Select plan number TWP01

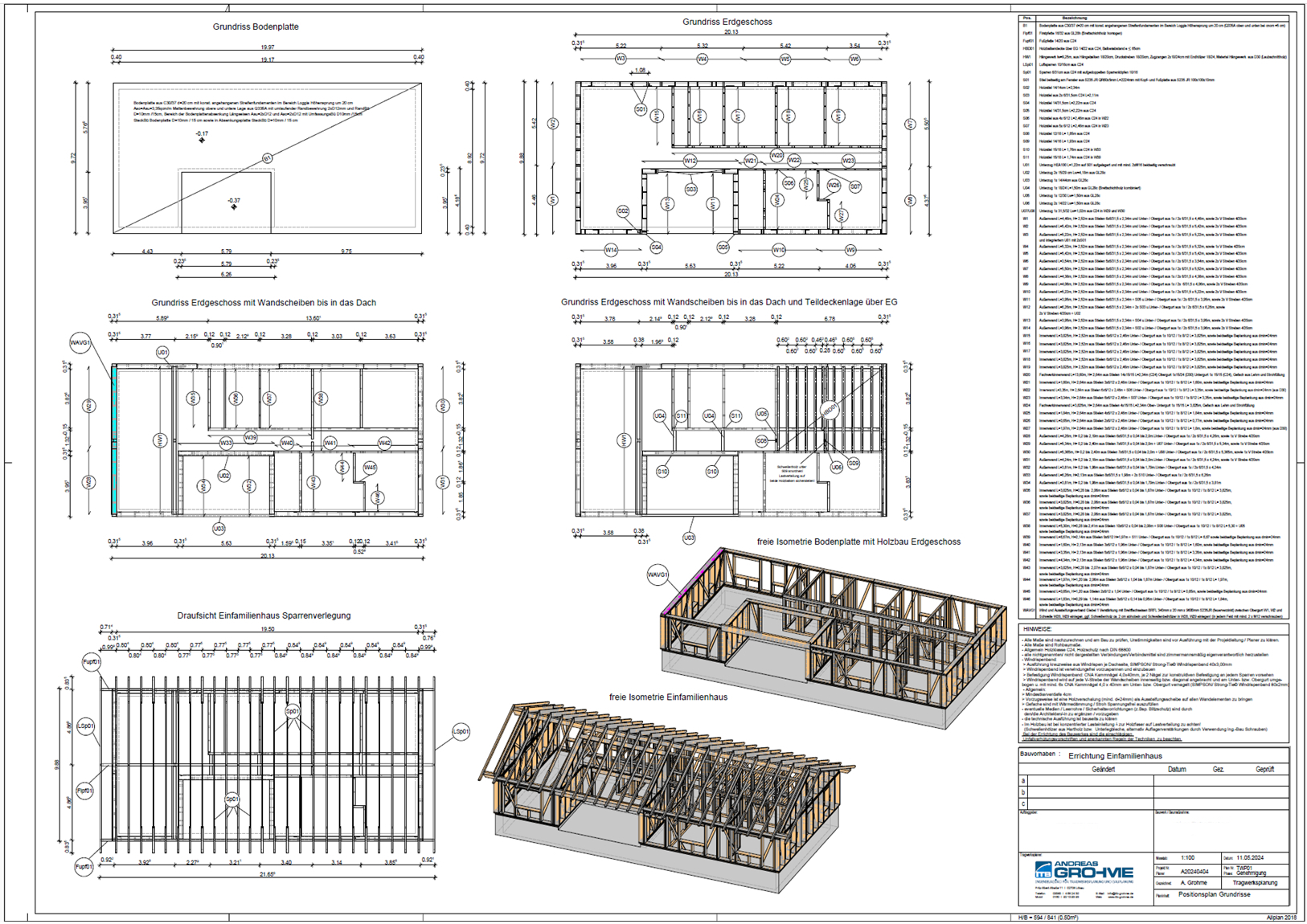1245,869
